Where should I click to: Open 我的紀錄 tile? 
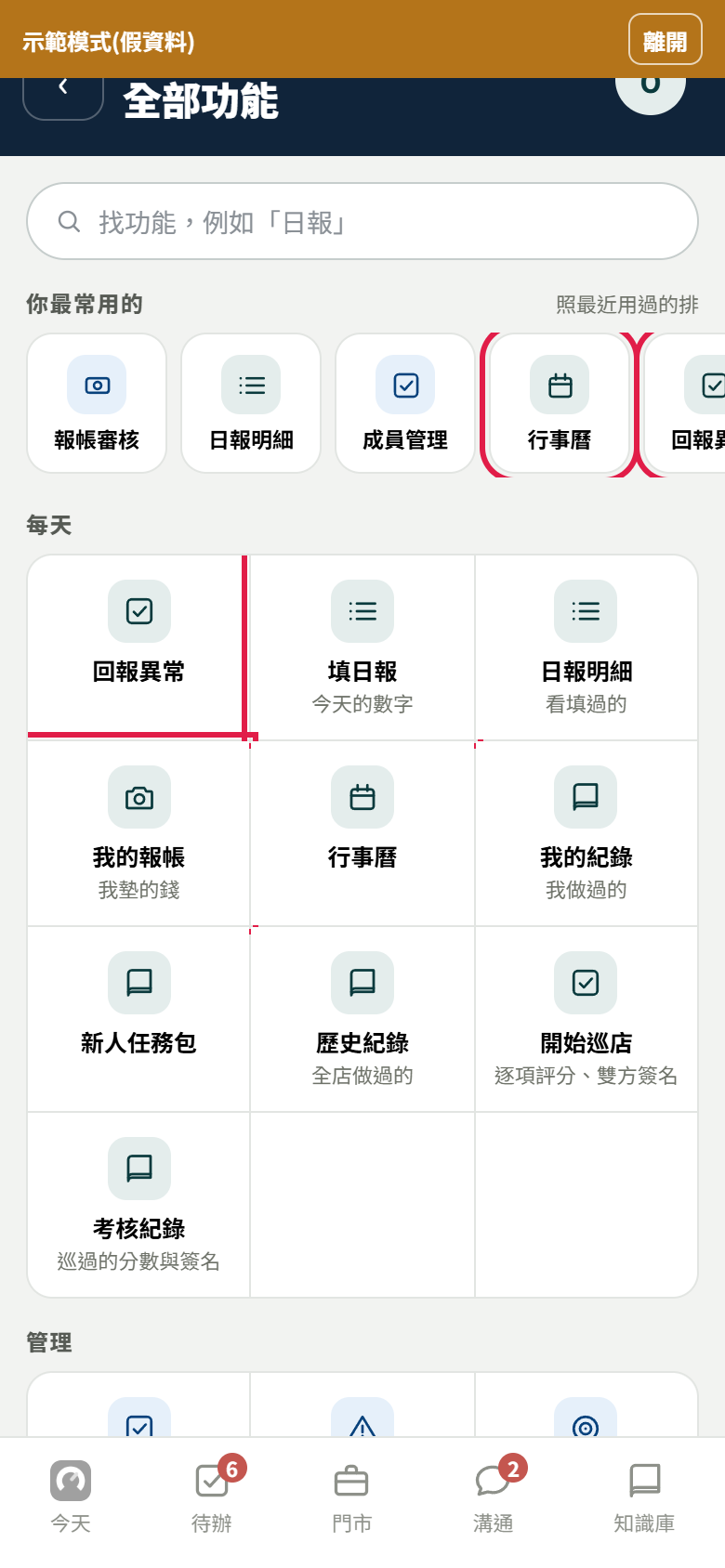point(586,833)
